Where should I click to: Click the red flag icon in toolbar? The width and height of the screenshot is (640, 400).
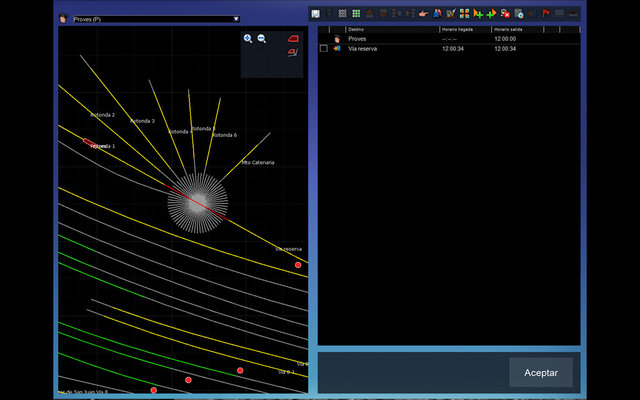(x=546, y=14)
